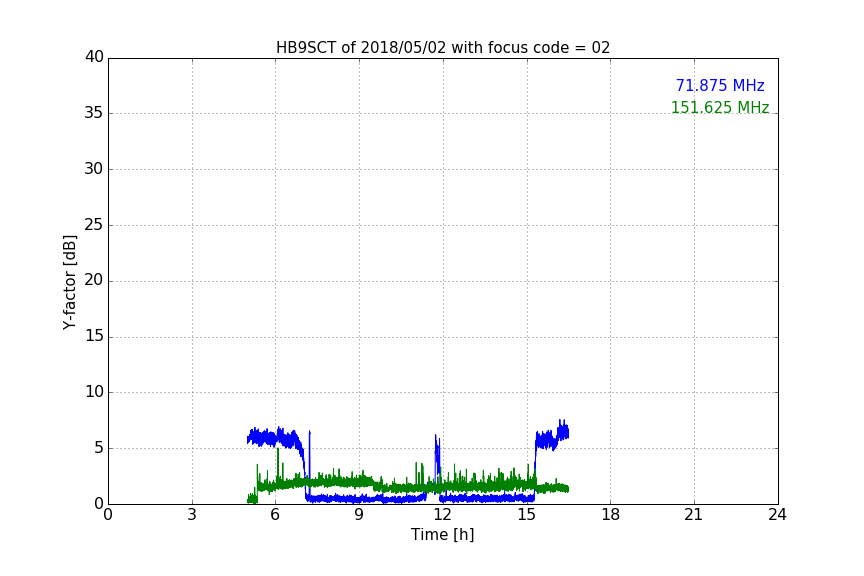
Task: Click y-axis tick label 10
Action: pos(94,392)
